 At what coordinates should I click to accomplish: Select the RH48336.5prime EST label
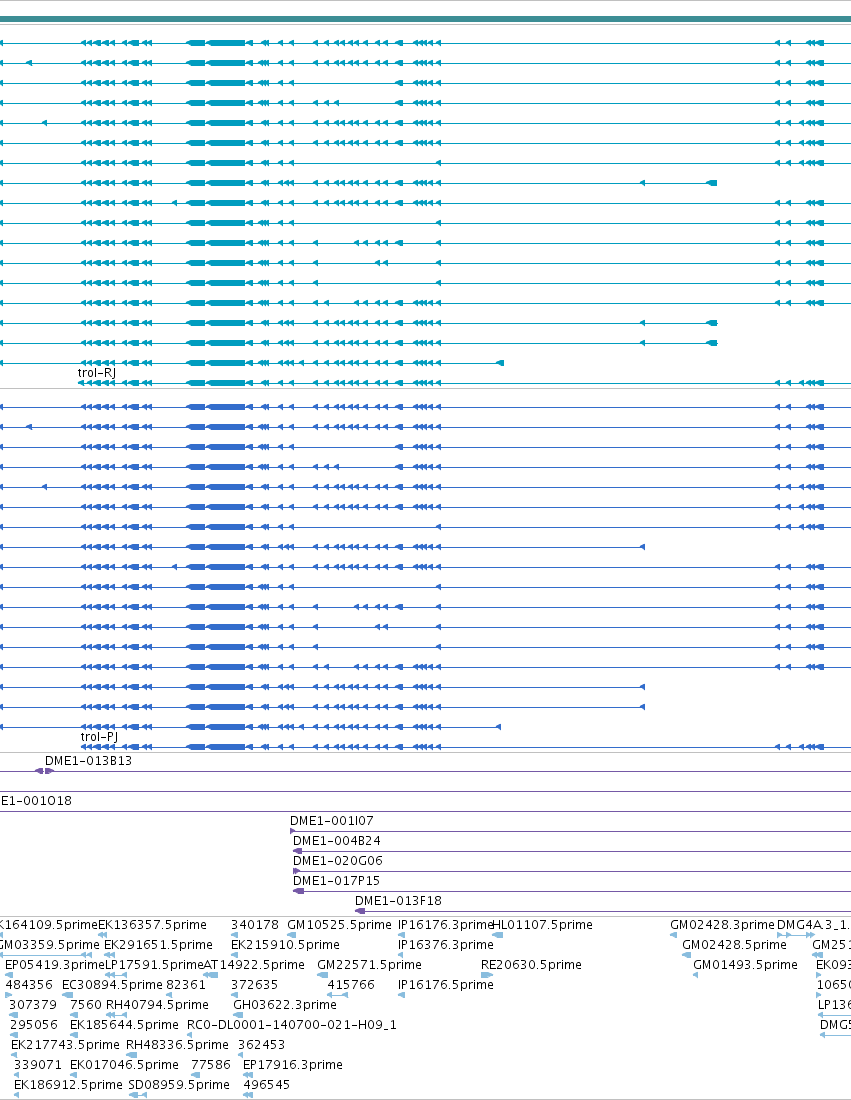[177, 1045]
